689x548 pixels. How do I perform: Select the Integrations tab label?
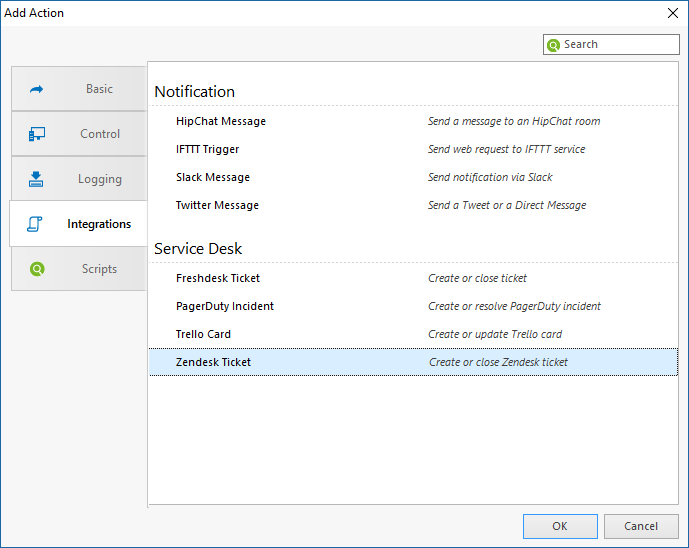(99, 224)
